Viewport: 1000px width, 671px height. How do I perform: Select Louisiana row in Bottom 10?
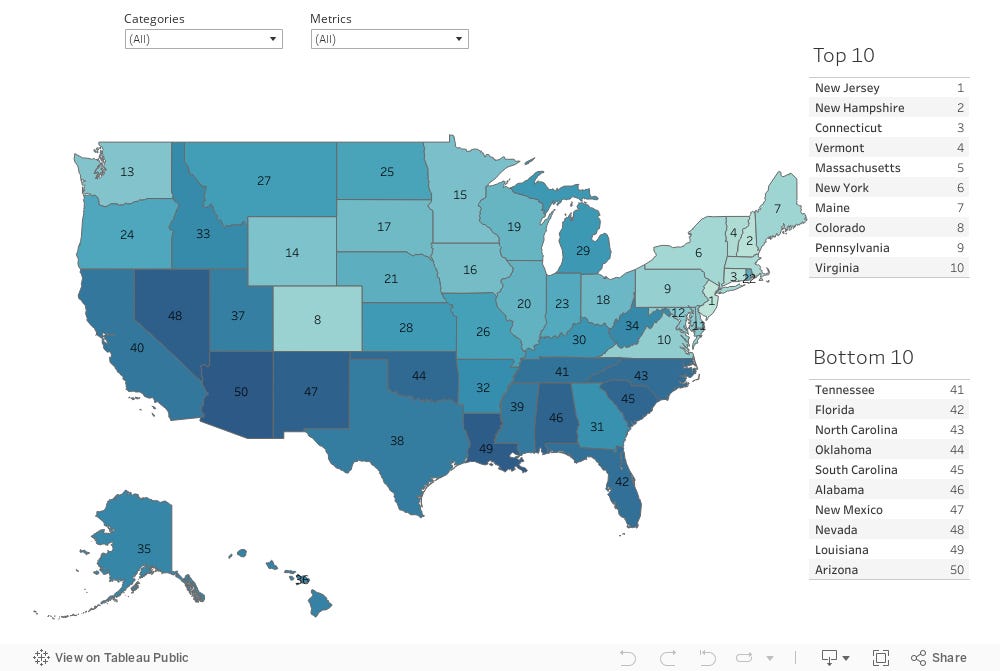click(889, 550)
